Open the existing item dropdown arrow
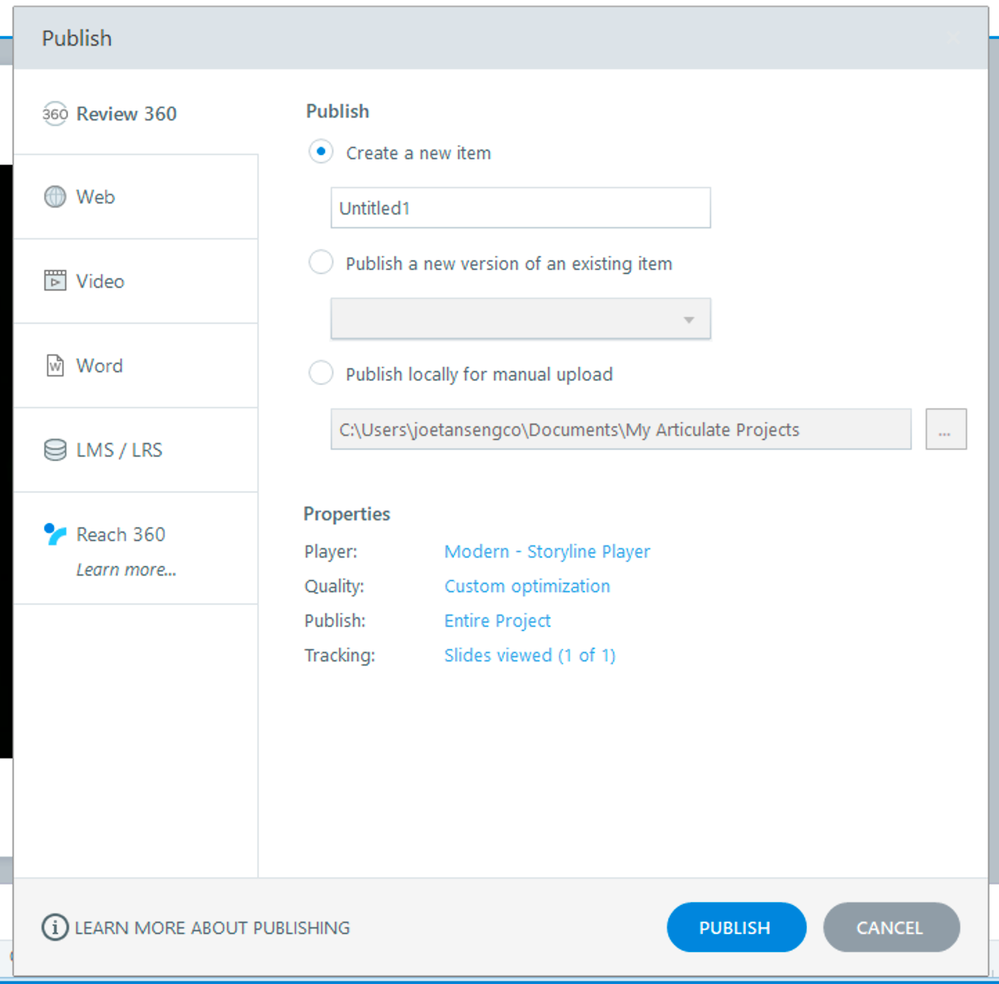 [689, 320]
